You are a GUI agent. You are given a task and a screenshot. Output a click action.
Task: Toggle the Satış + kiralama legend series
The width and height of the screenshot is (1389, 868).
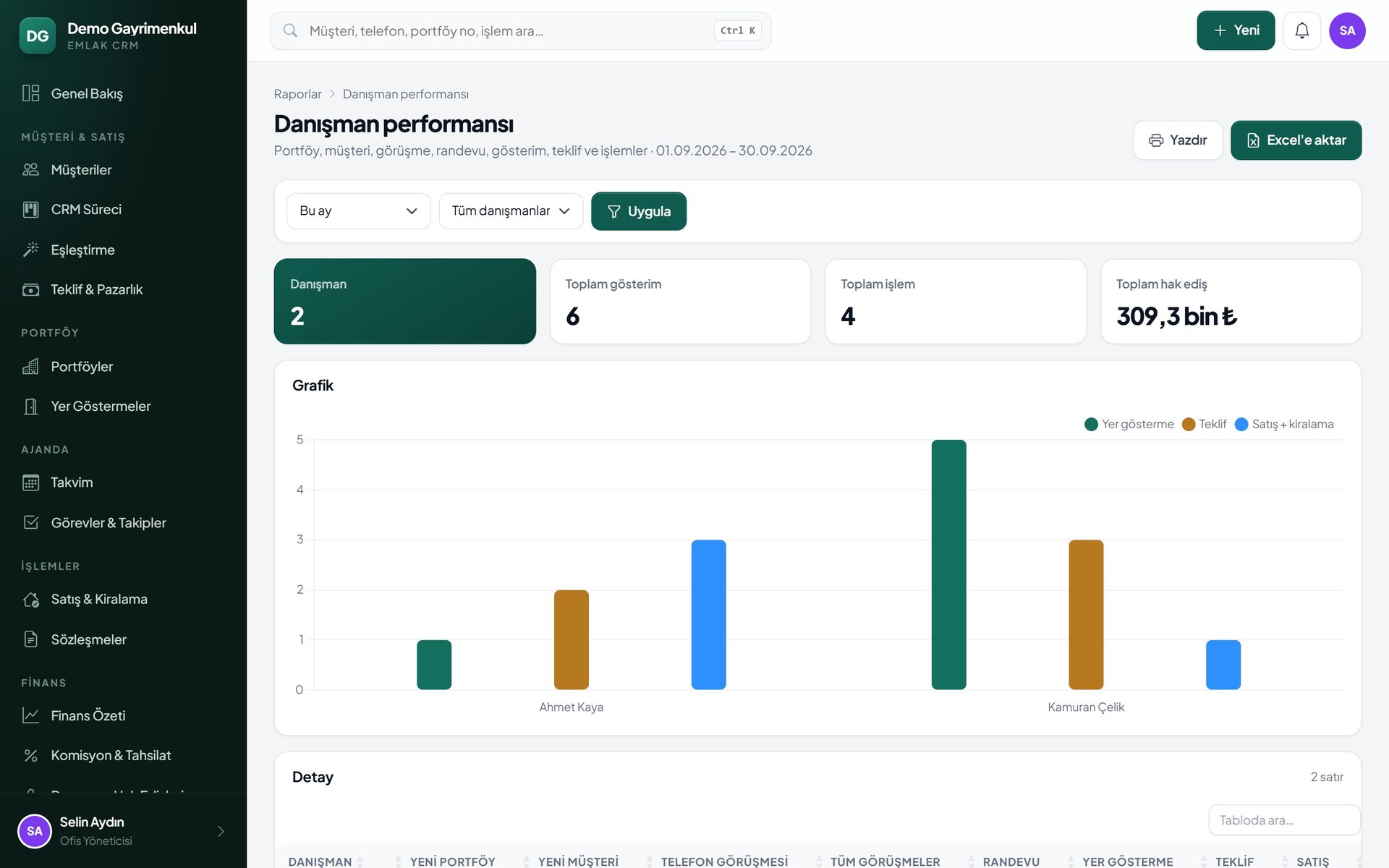[x=1284, y=424]
